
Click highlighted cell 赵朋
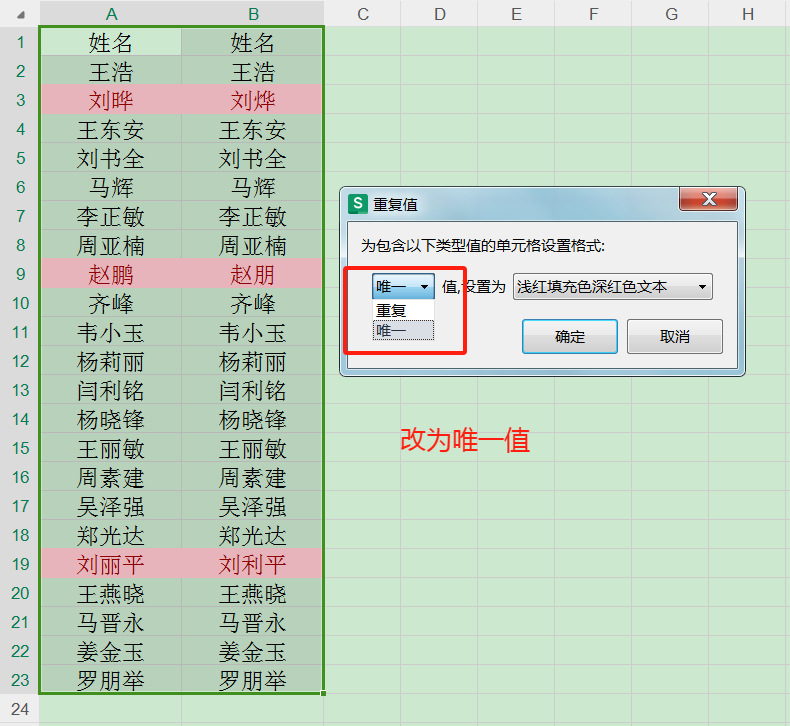[252, 274]
